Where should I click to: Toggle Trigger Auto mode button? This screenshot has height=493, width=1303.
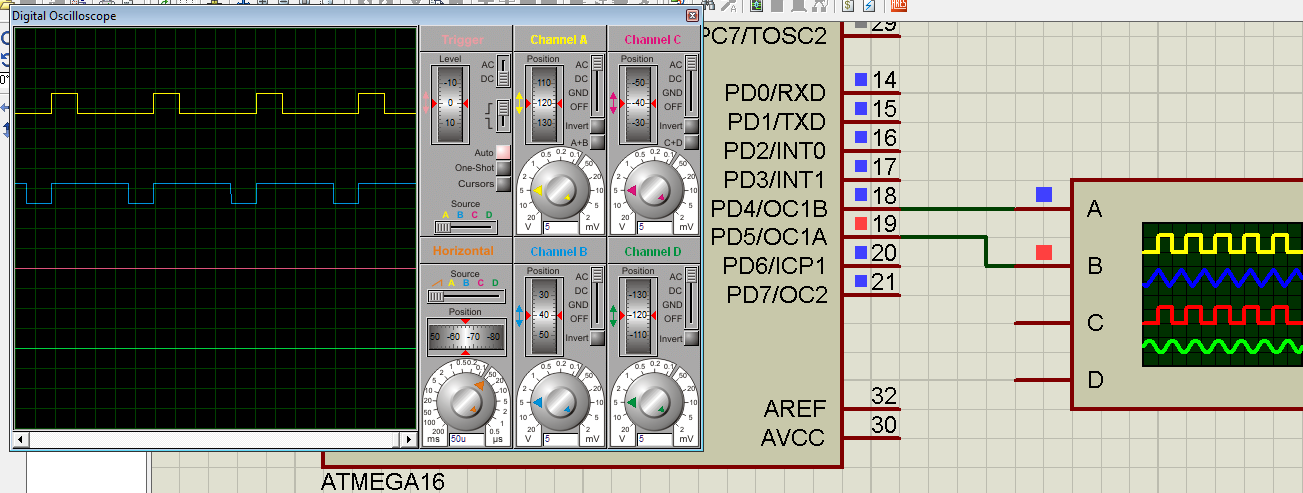point(503,152)
